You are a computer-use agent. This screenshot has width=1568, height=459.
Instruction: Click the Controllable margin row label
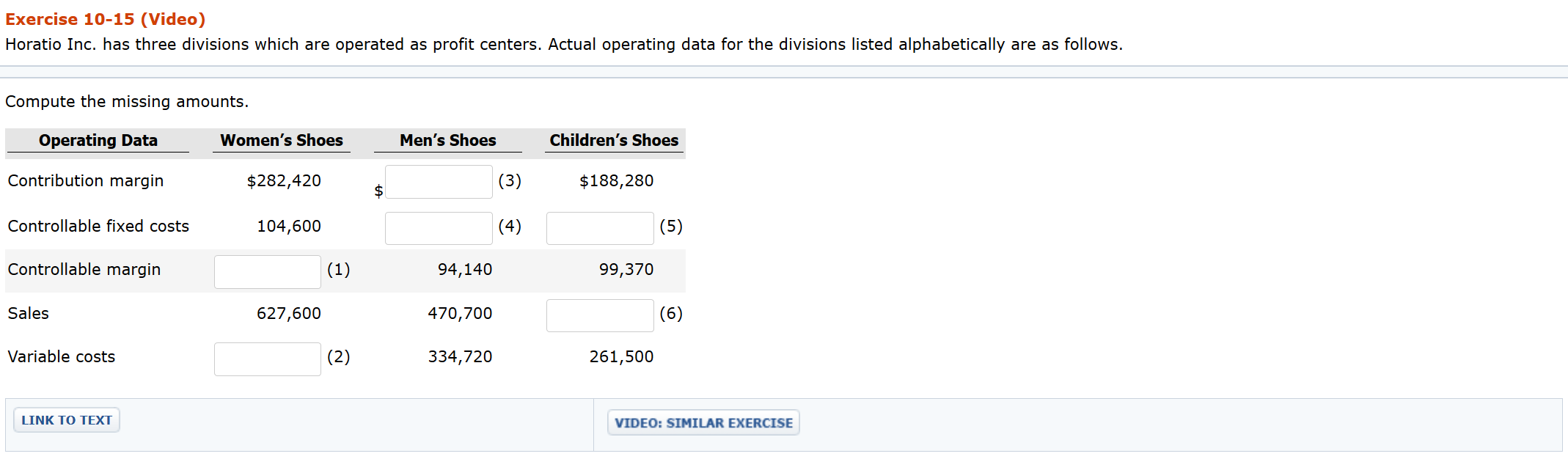(84, 269)
